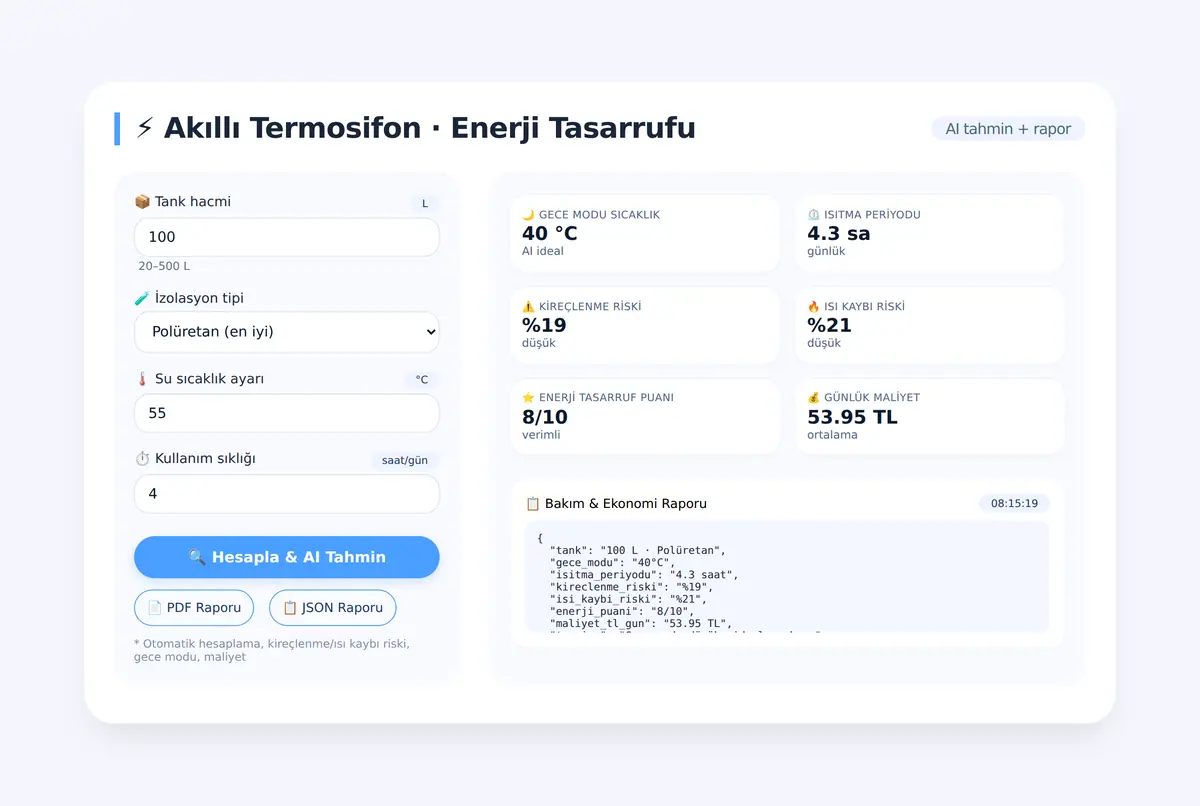Click the JSON line "gece_modu": "40°C"
The height and width of the screenshot is (806, 1200).
click(x=612, y=562)
